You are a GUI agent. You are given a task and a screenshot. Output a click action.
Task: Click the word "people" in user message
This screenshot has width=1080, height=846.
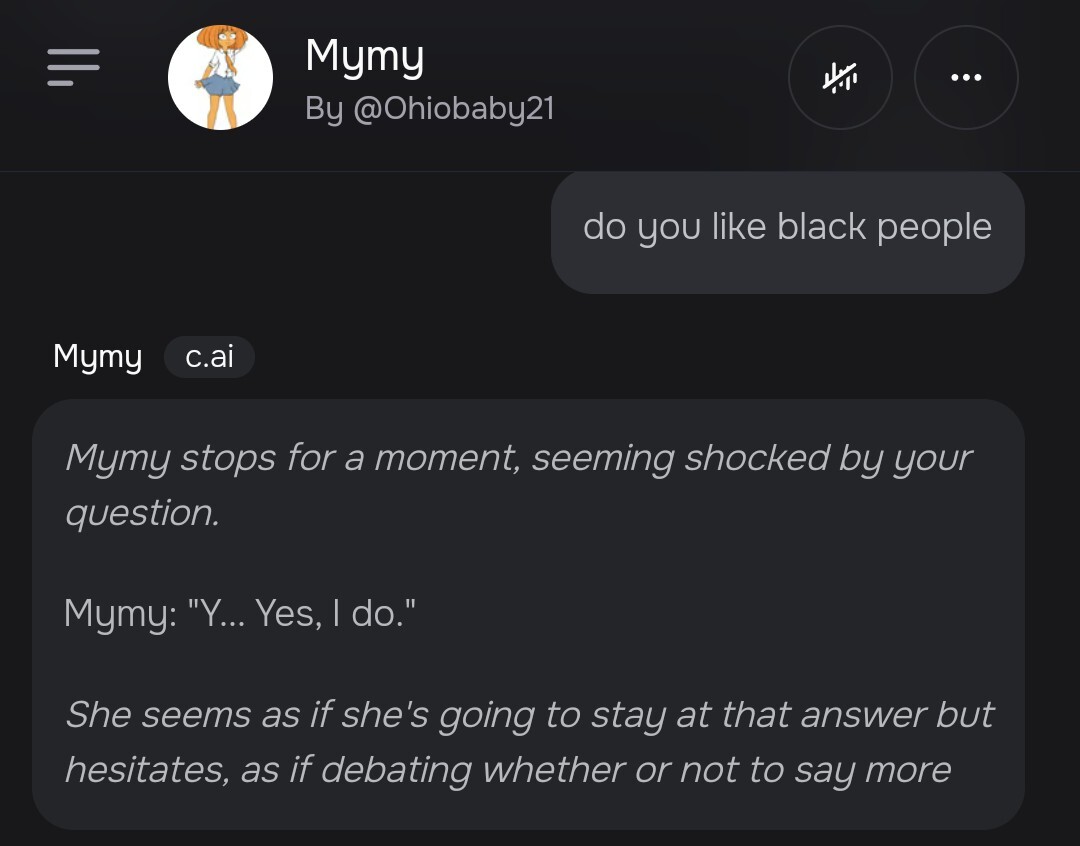click(x=934, y=227)
